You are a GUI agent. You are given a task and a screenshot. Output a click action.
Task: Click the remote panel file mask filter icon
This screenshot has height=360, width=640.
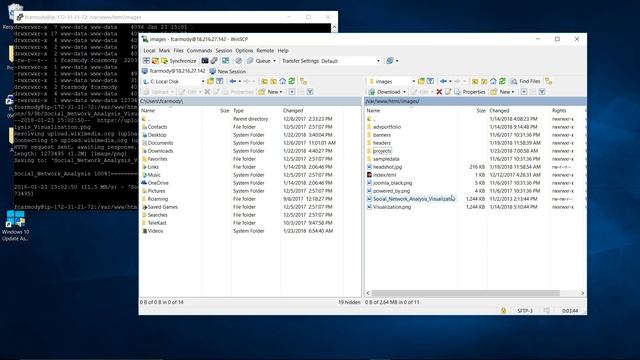(x=542, y=92)
